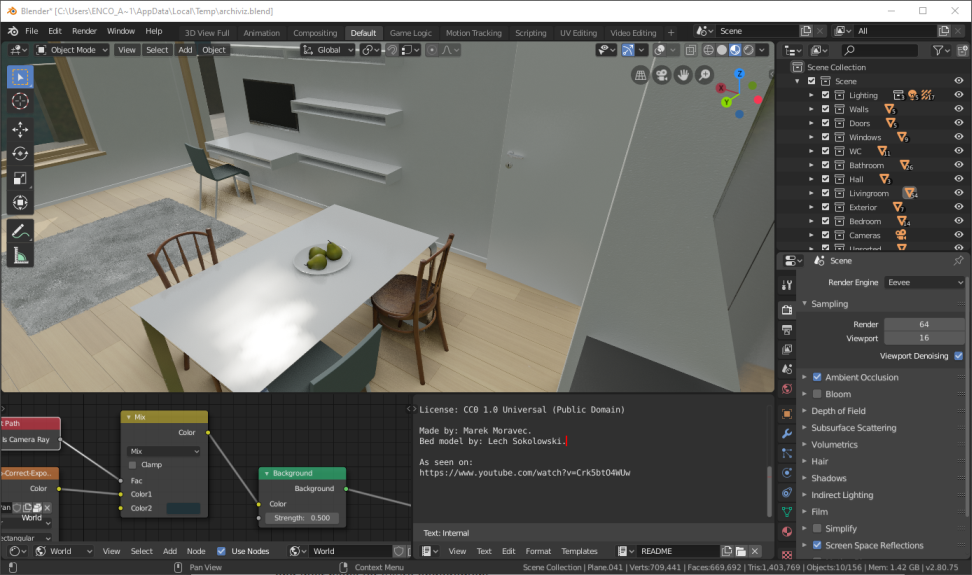Viewport: 972px width, 575px height.
Task: Click the Templates button in text editor
Action: (x=579, y=551)
